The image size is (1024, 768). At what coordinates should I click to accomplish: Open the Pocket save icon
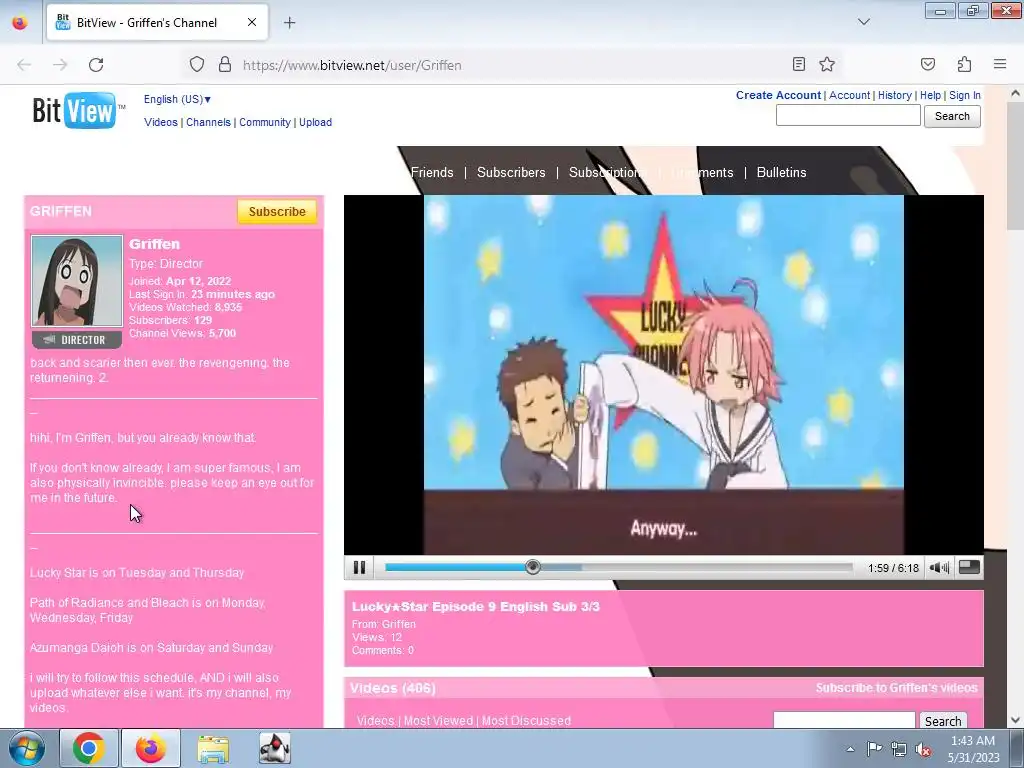tap(928, 64)
